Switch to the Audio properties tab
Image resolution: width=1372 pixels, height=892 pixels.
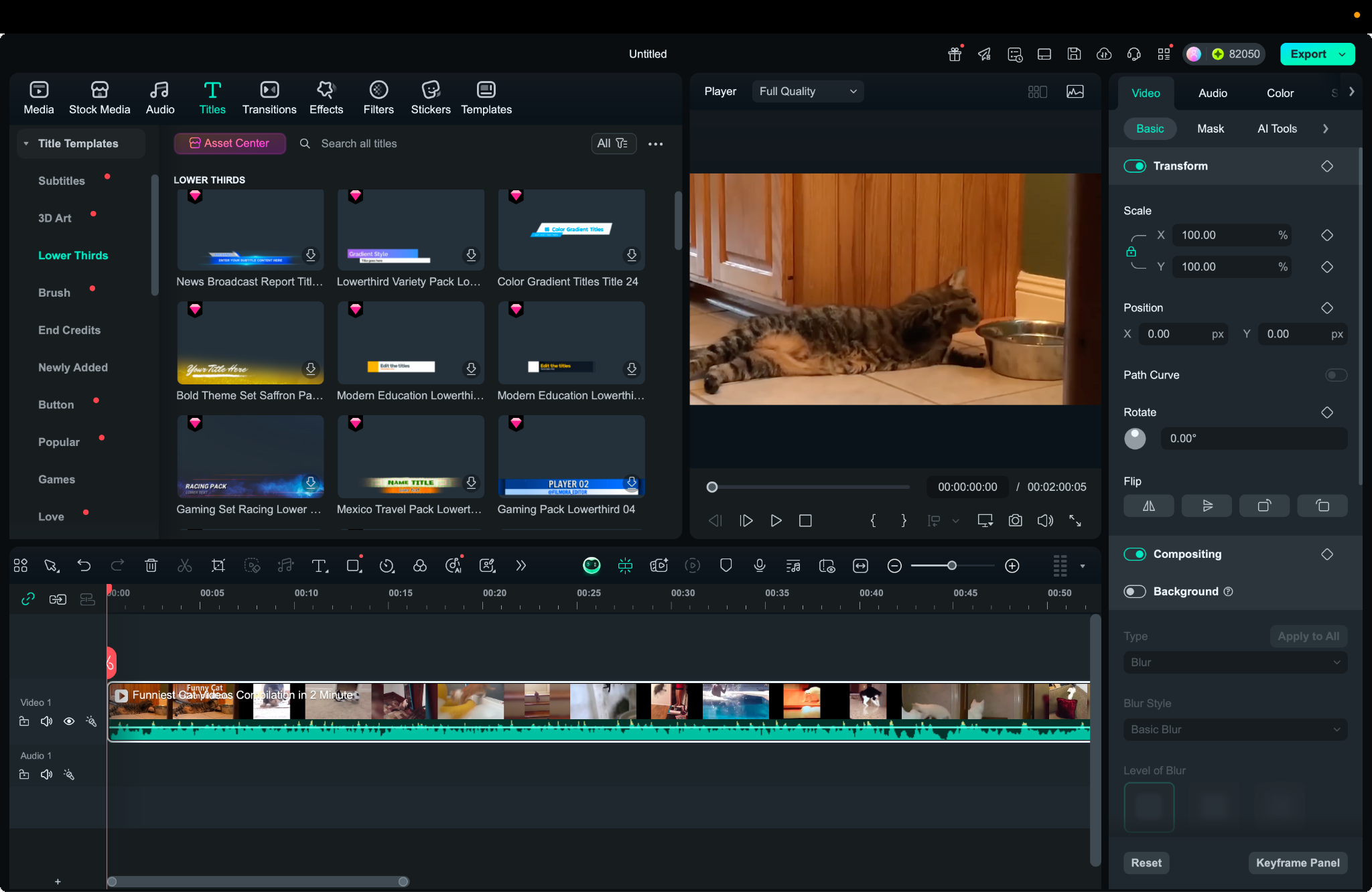[1213, 93]
